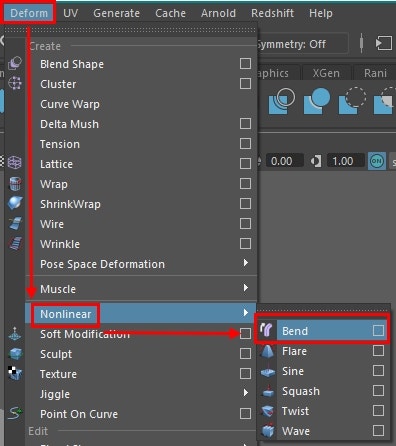The image size is (396, 446).
Task: Click the Sine deformer icon
Action: point(268,372)
